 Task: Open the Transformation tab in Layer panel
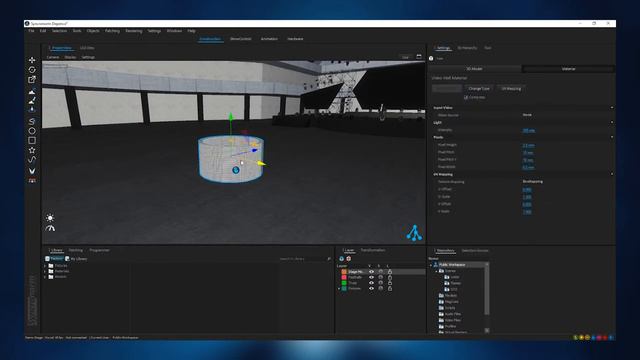click(373, 250)
